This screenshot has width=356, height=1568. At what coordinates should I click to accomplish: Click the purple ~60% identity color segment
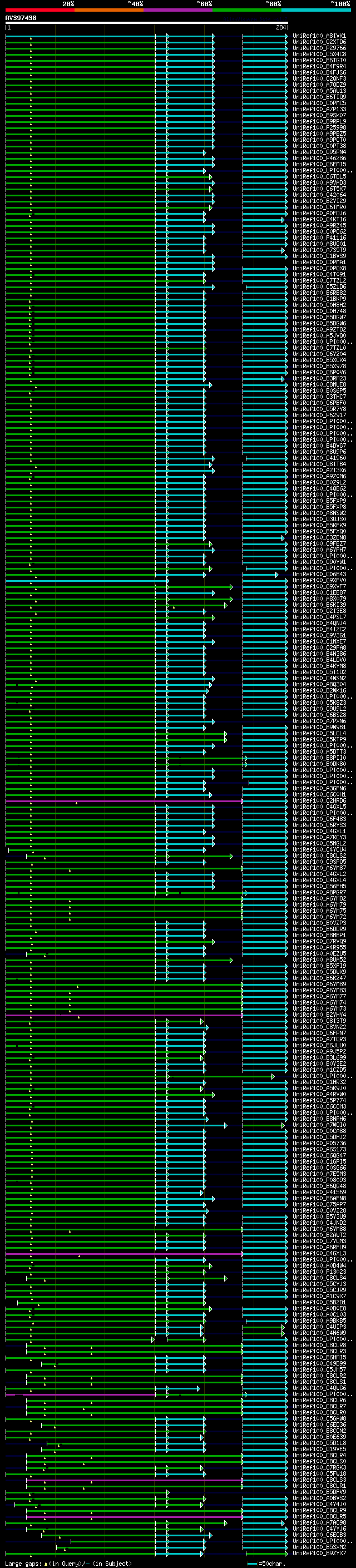(x=179, y=10)
